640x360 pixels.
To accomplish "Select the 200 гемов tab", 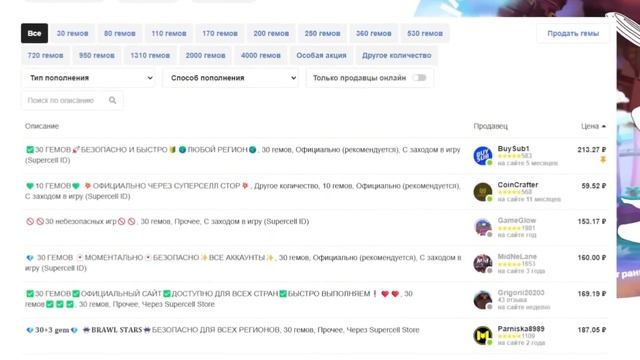I will point(271,33).
